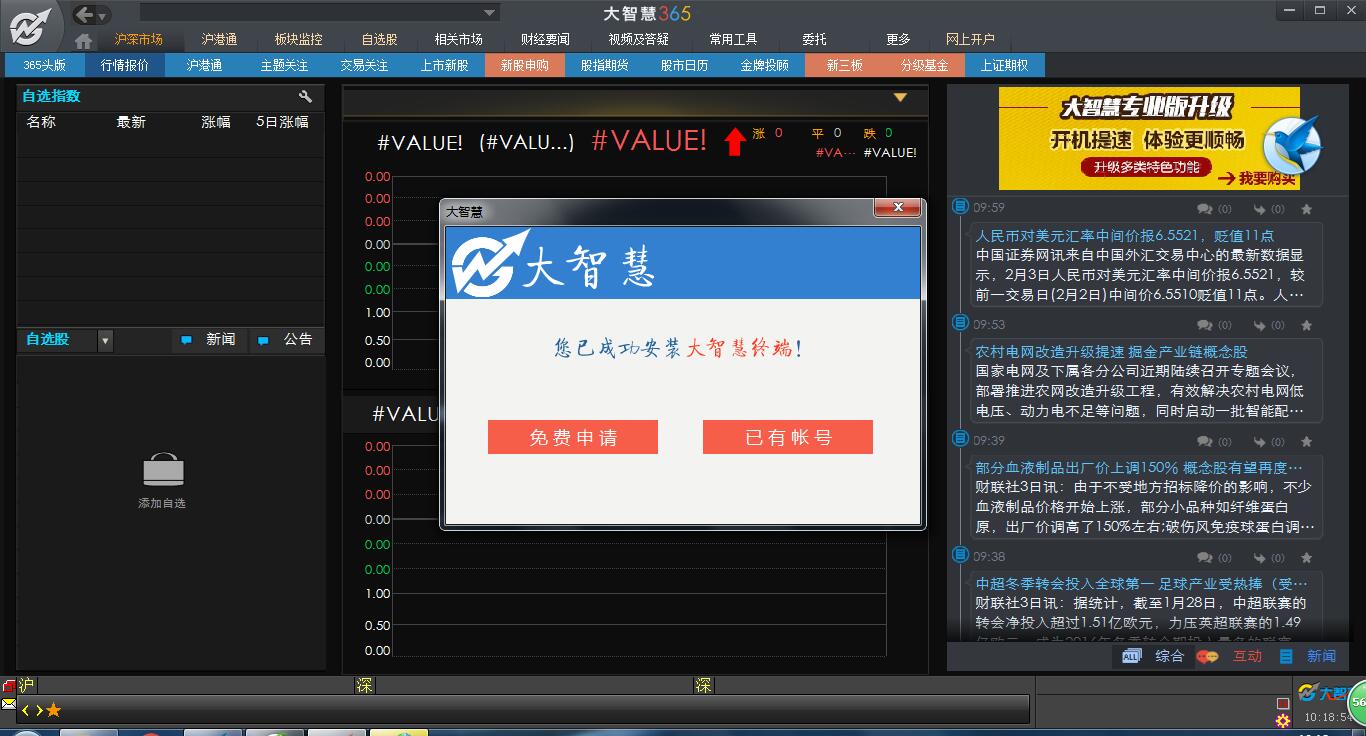Favorite the 09:38 news with star

pyautogui.click(x=1306, y=557)
